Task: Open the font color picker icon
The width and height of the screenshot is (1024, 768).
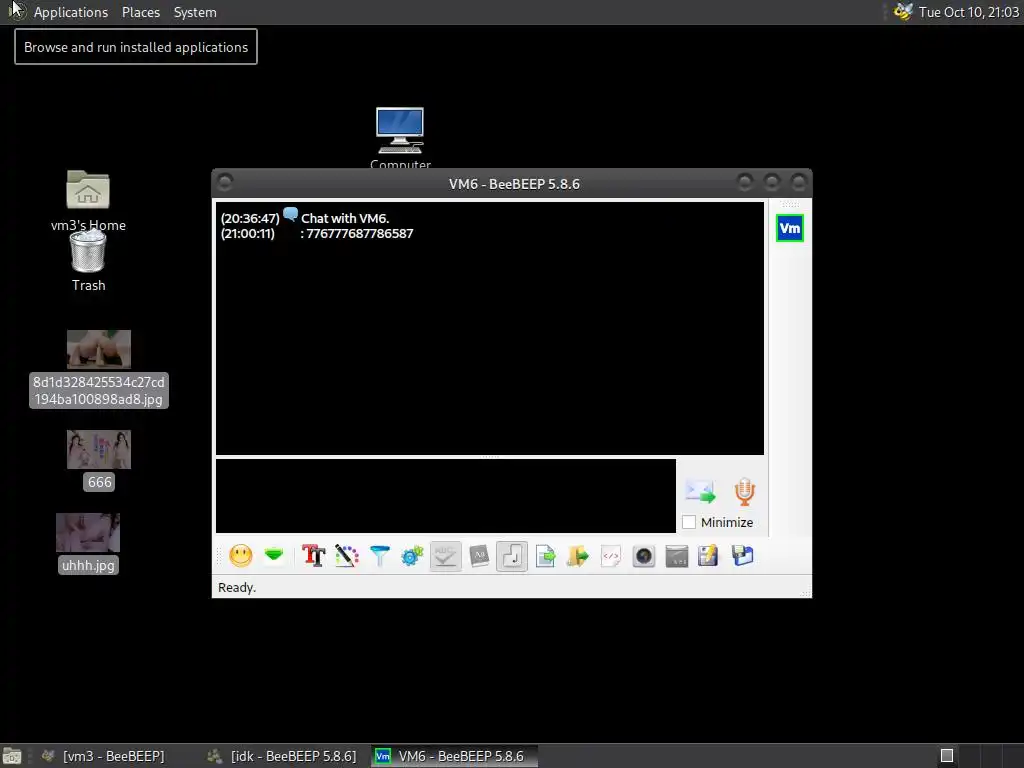Action: [x=347, y=556]
